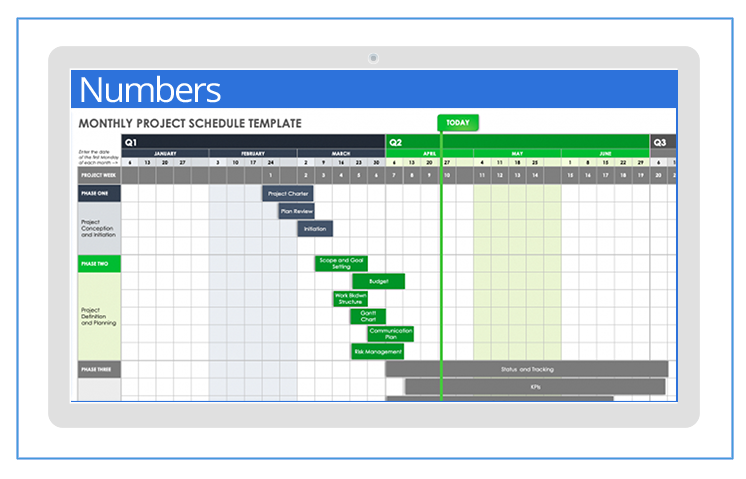Select the FEBRUARY month header
The height and width of the screenshot is (479, 746).
point(253,153)
